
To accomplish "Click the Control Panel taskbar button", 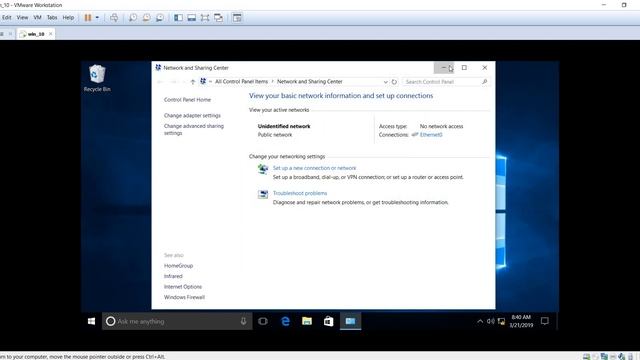I will pyautogui.click(x=351, y=321).
